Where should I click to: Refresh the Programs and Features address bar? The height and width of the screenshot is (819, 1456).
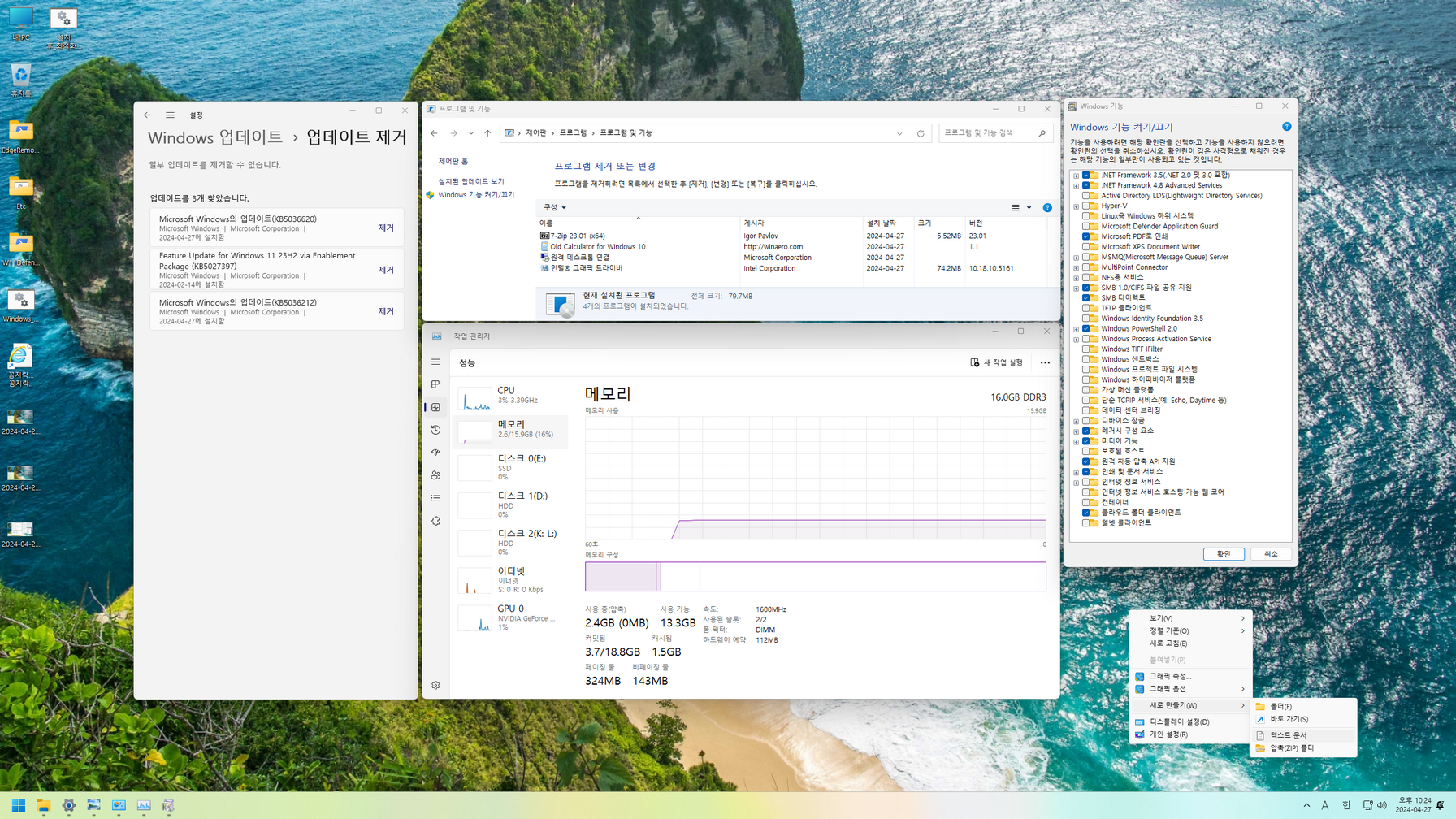pyautogui.click(x=921, y=133)
